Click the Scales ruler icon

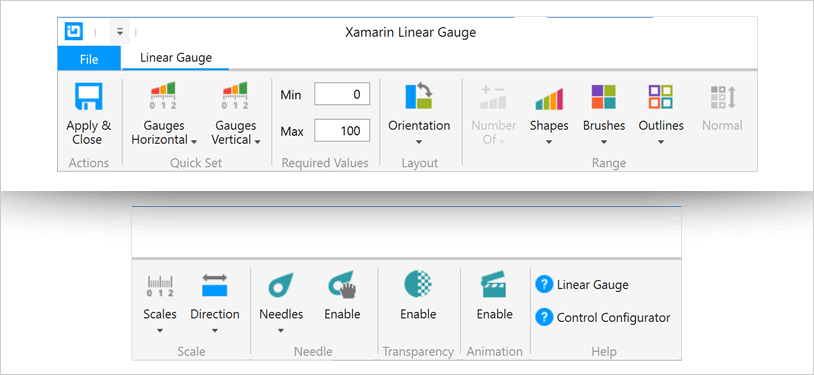(160, 286)
